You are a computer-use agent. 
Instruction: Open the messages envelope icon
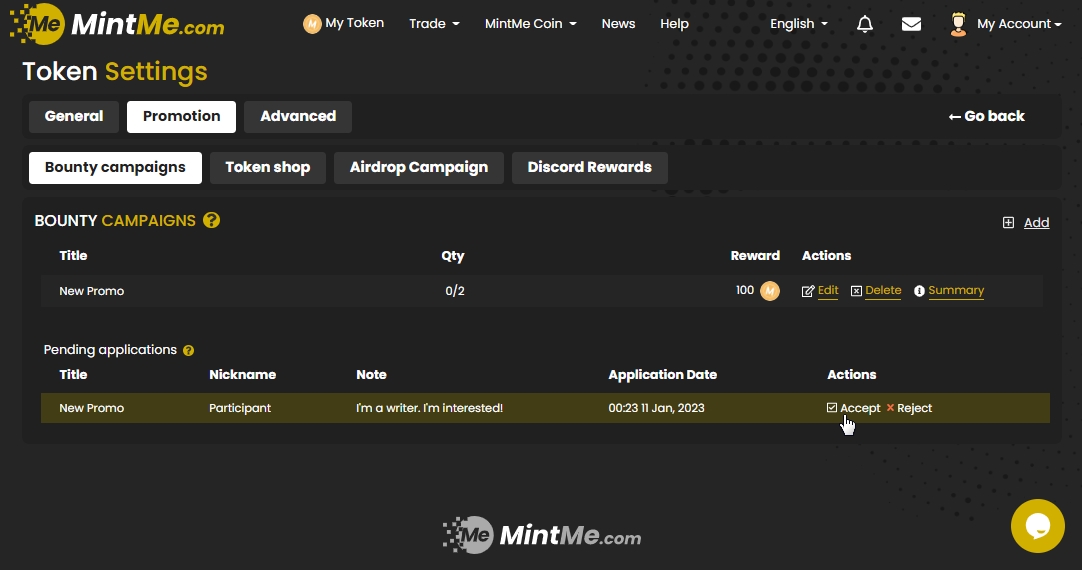point(911,24)
